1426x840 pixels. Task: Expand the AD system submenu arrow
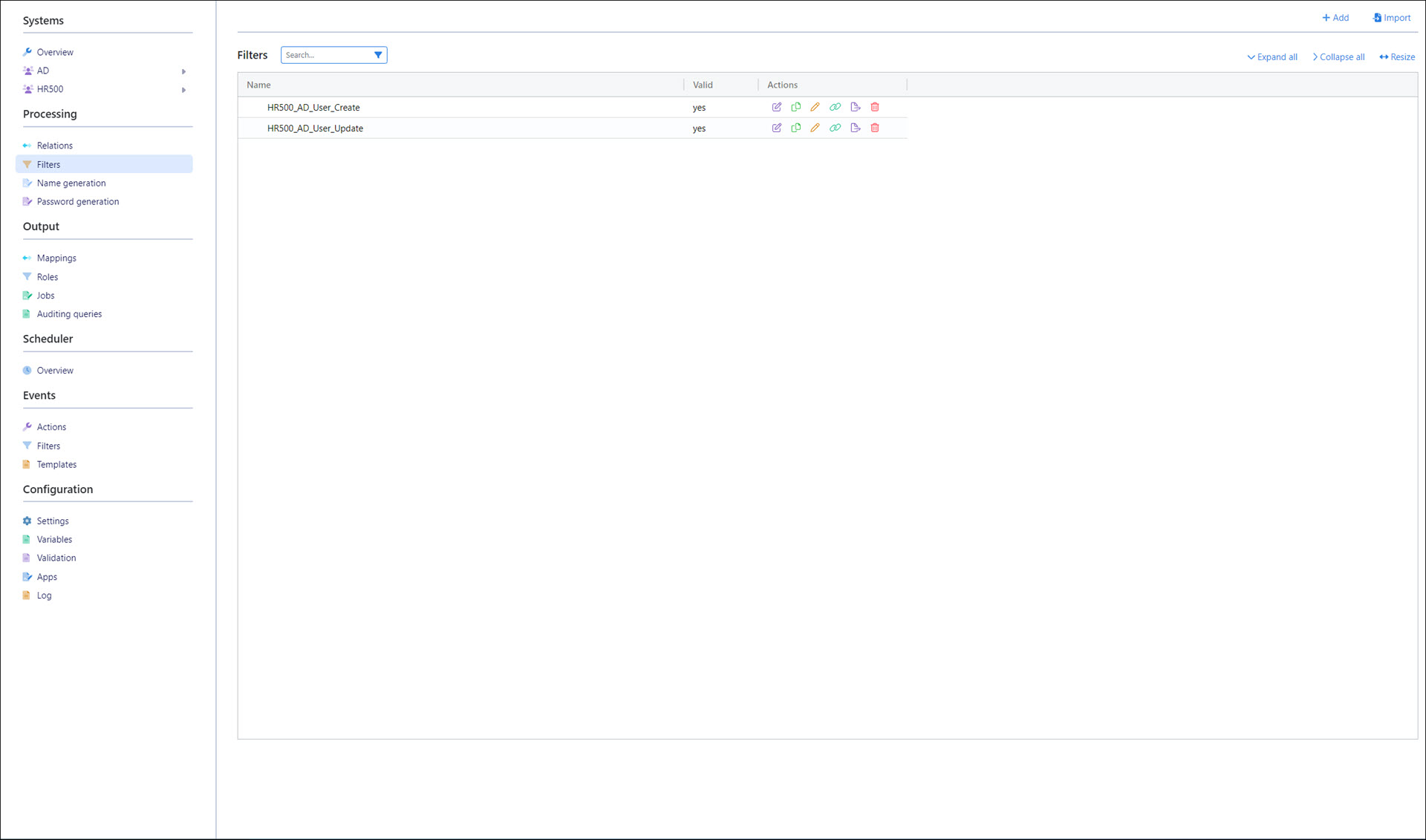coord(183,71)
